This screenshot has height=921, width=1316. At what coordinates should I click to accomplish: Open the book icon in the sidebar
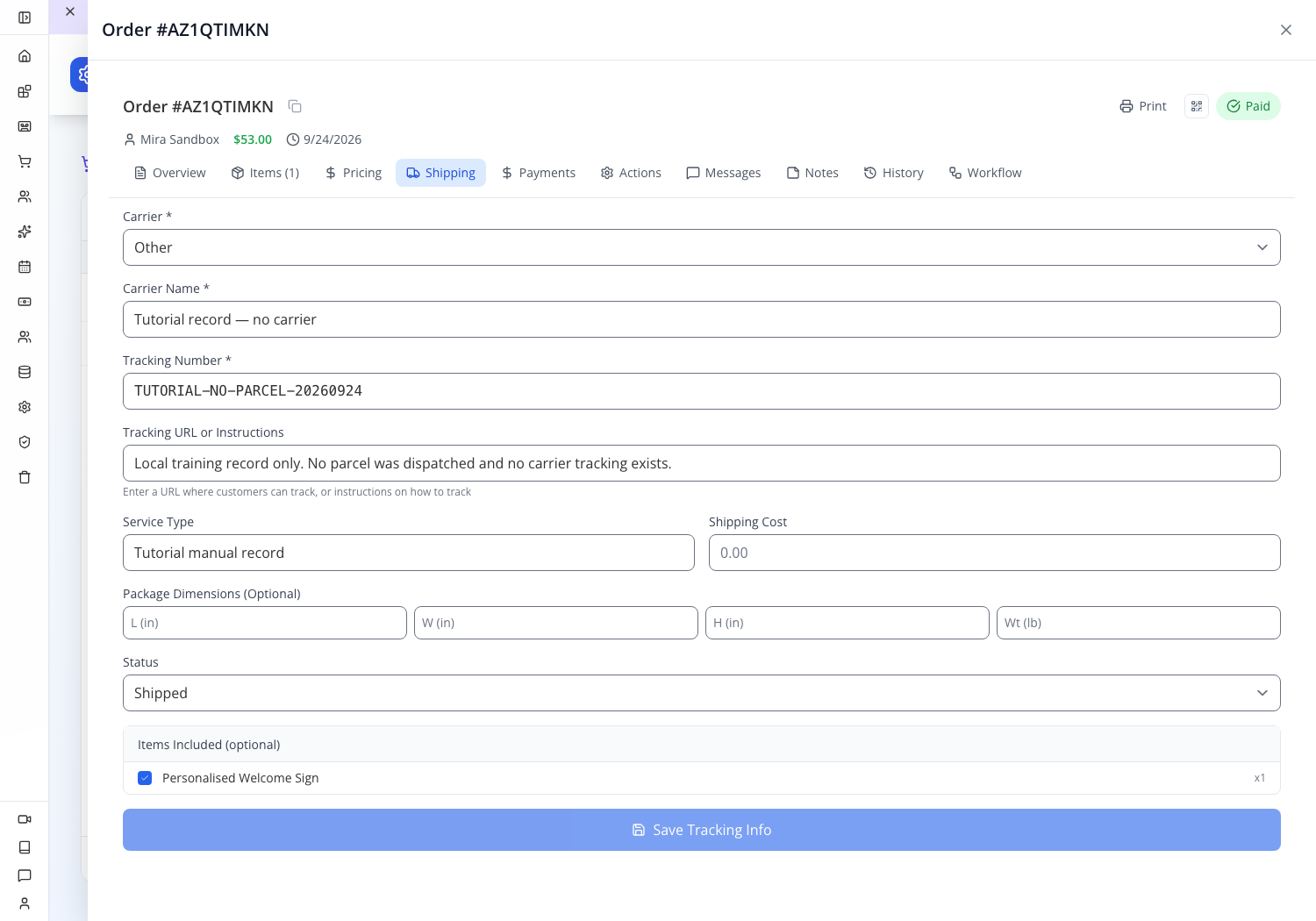25,847
